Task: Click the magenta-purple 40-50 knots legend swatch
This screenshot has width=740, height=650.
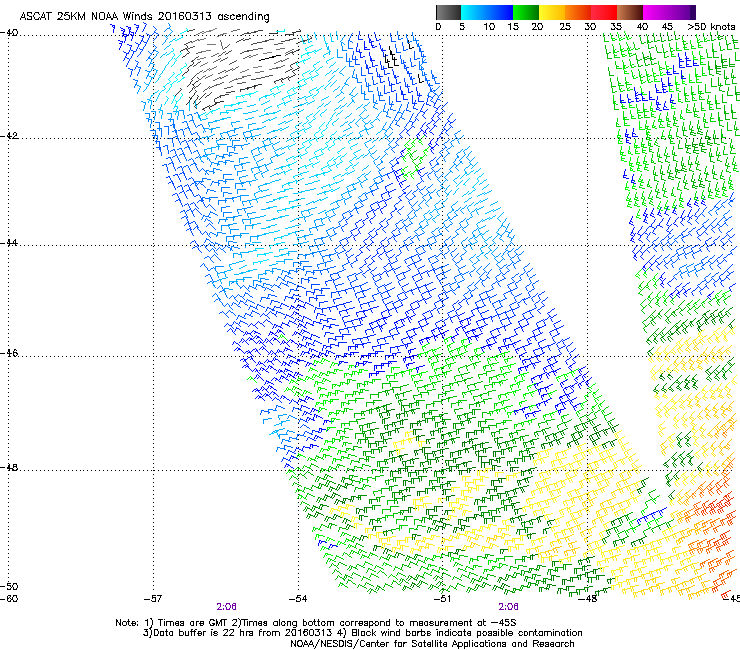Action: tap(669, 12)
